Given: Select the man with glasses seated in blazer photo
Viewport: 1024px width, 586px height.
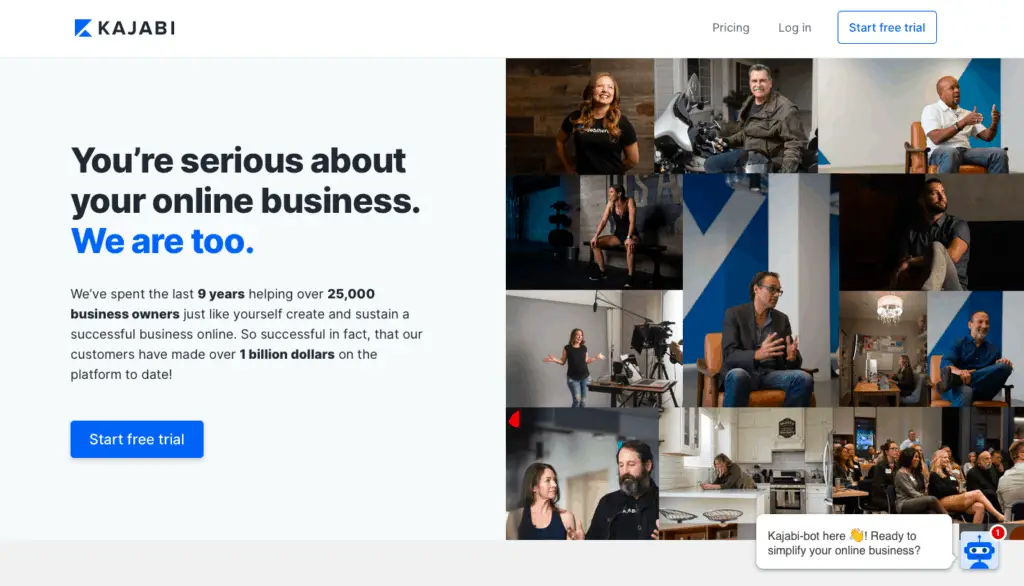Looking at the screenshot, I should coord(761,290).
